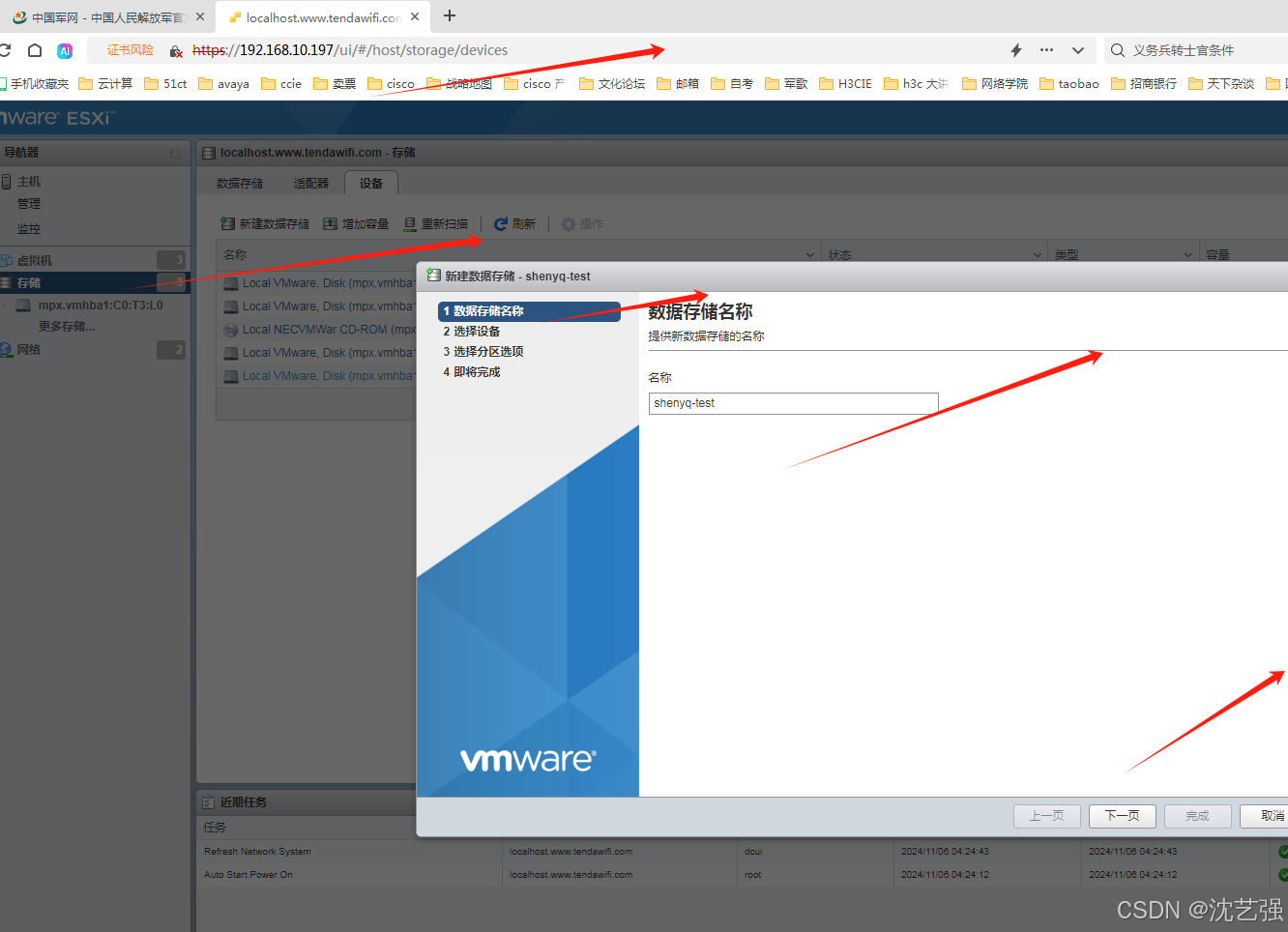Image resolution: width=1288 pixels, height=932 pixels.
Task: Open the 军歌 bookmark folder
Action: (x=786, y=84)
